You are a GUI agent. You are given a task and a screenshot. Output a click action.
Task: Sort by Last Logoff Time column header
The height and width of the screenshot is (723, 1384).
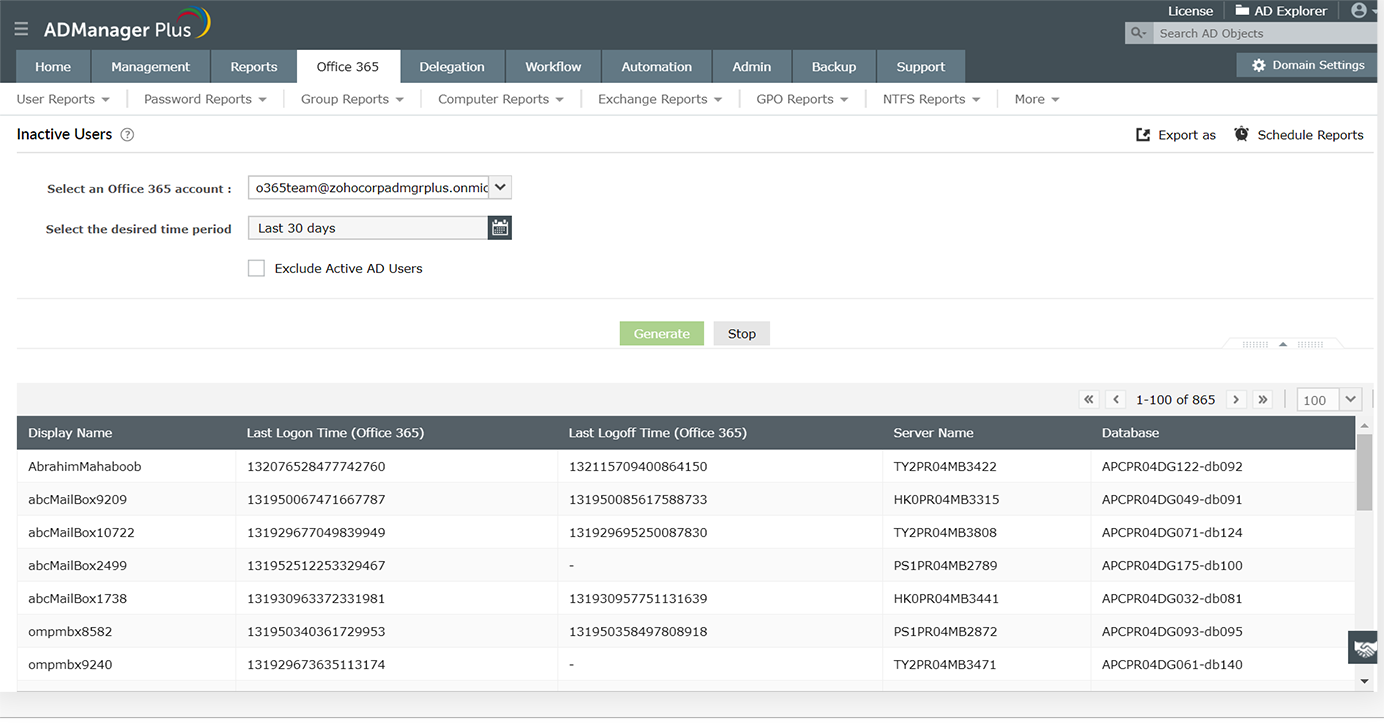coord(658,433)
